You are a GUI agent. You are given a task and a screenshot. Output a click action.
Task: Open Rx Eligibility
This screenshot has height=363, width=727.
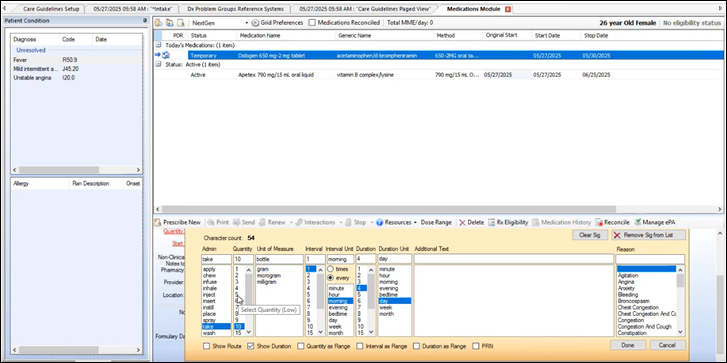[509, 223]
